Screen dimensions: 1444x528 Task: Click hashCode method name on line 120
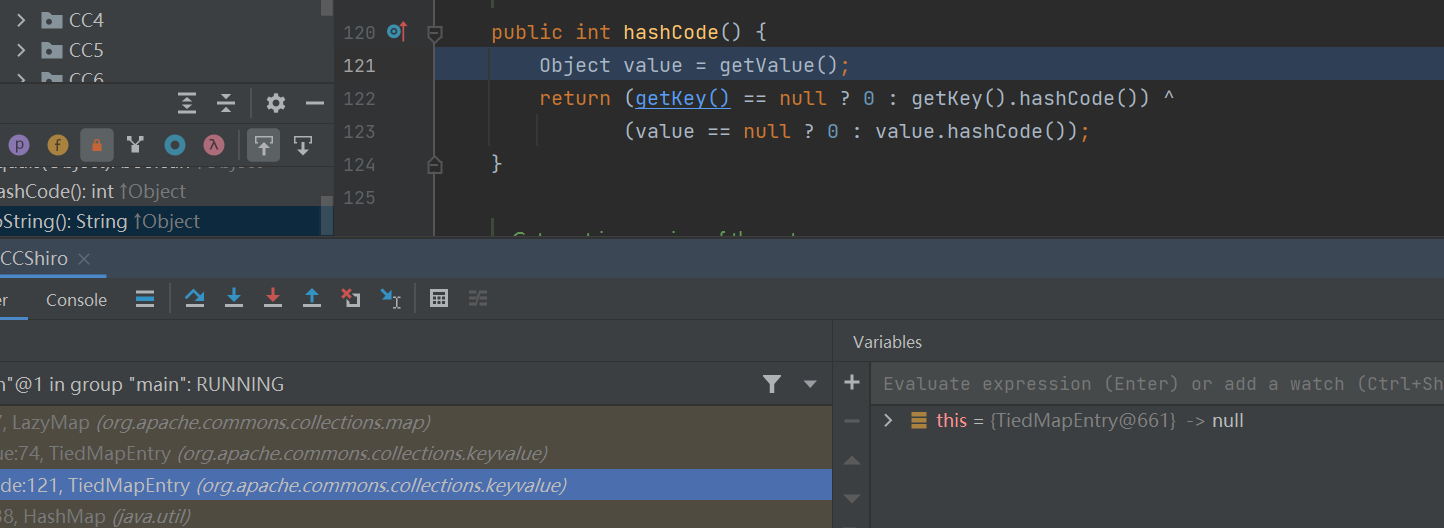[671, 32]
